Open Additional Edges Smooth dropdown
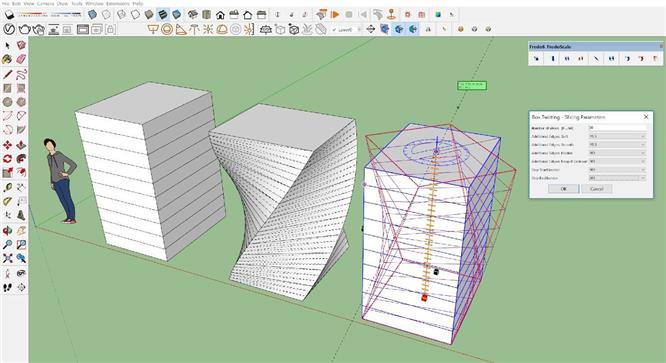This screenshot has width=666, height=363. pos(617,145)
